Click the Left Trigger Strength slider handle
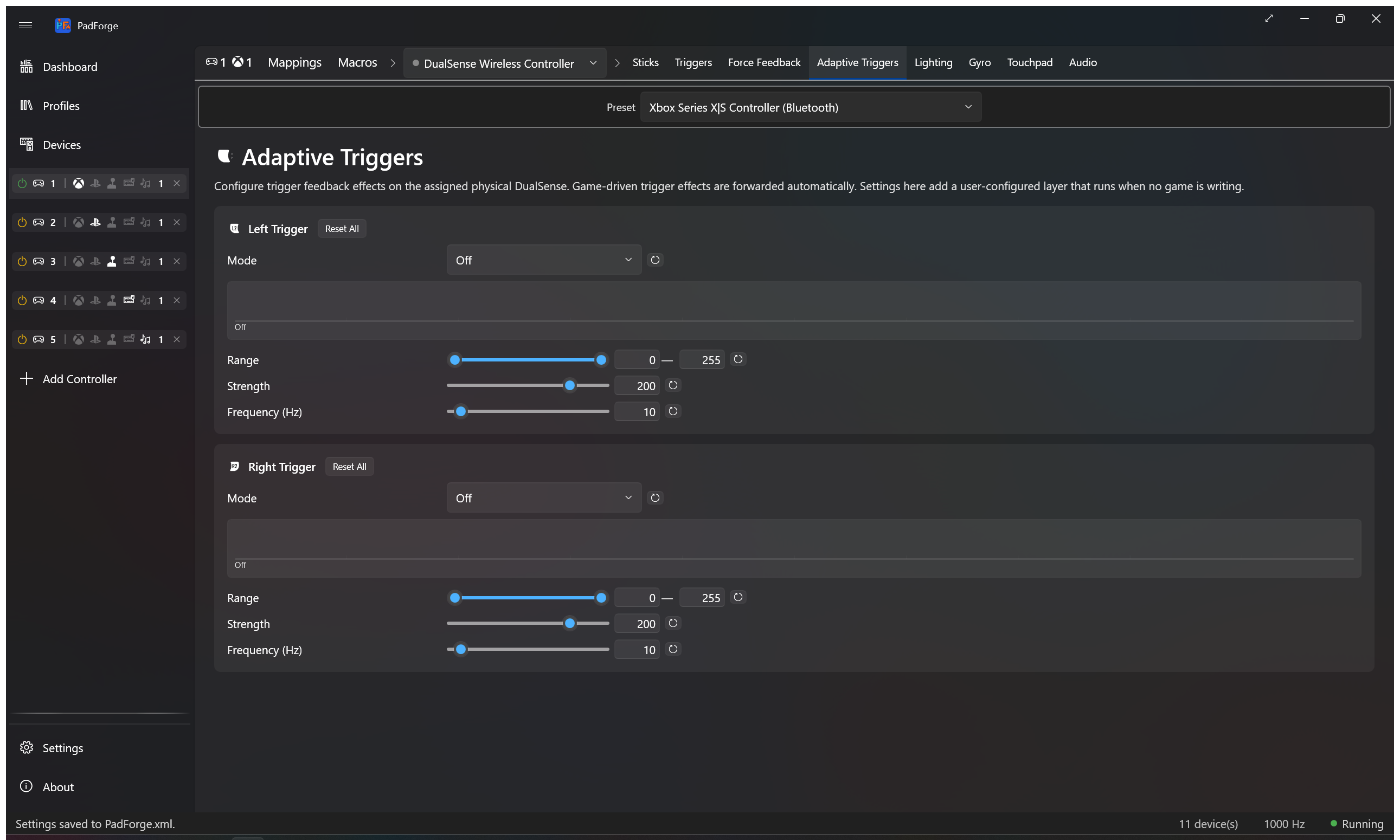Image resolution: width=1400 pixels, height=840 pixels. 570,385
